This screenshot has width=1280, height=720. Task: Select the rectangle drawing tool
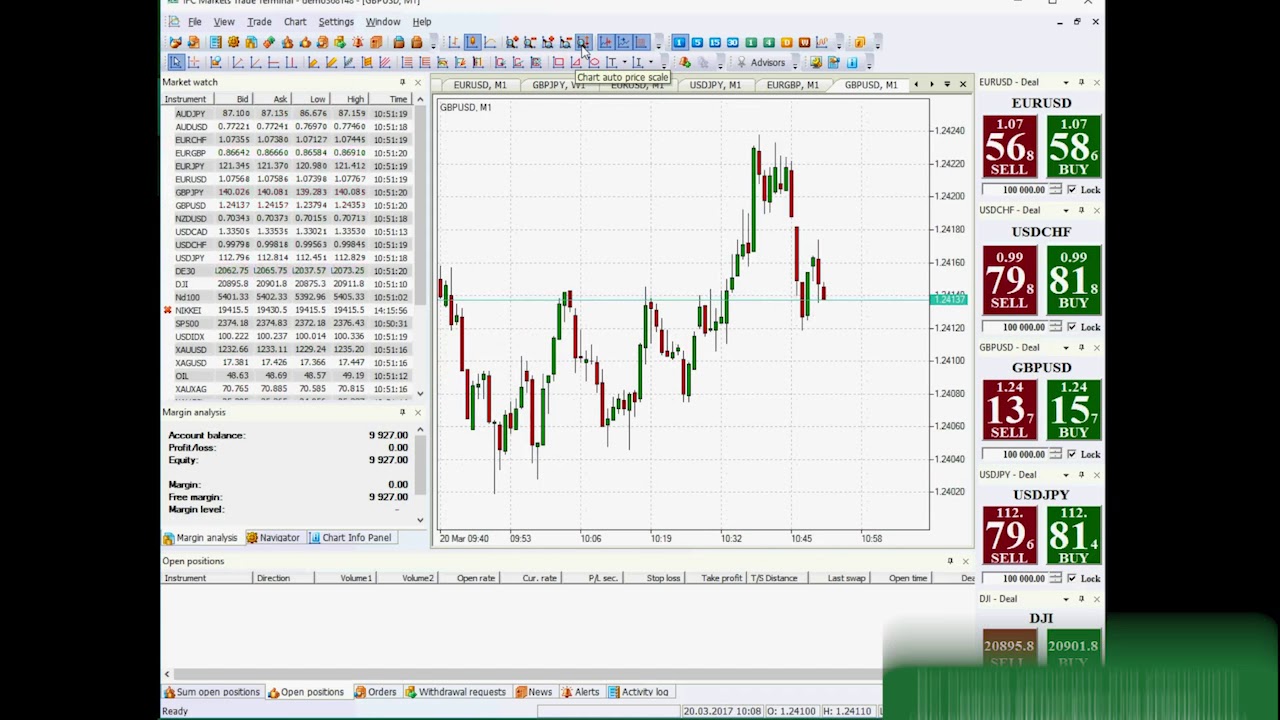point(558,62)
